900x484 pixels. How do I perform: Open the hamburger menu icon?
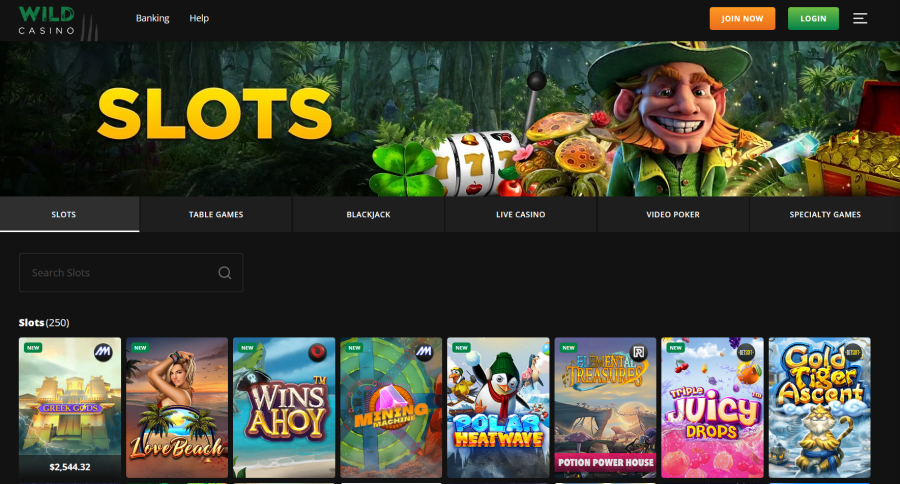tap(859, 18)
